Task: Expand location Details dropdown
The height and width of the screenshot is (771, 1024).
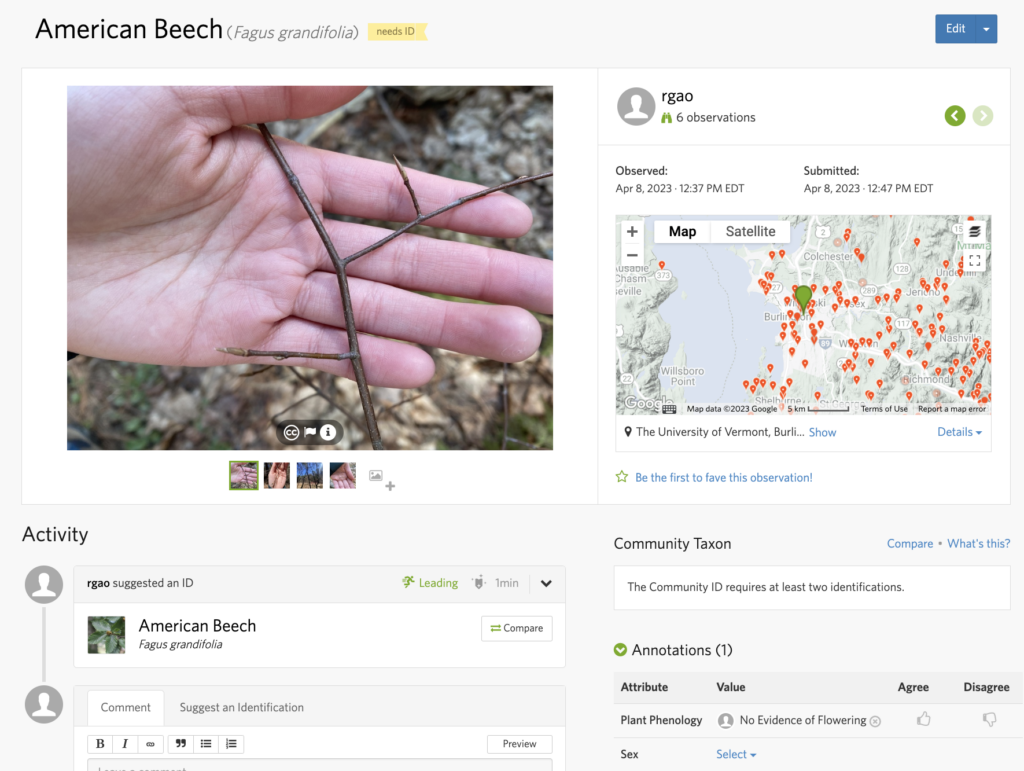Action: click(x=959, y=432)
